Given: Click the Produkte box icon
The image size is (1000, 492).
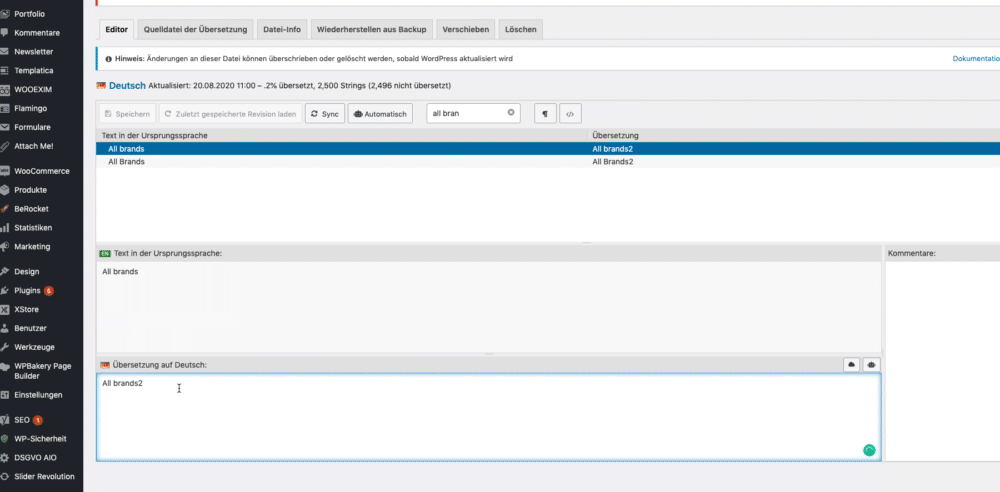Looking at the screenshot, I should tap(4, 190).
